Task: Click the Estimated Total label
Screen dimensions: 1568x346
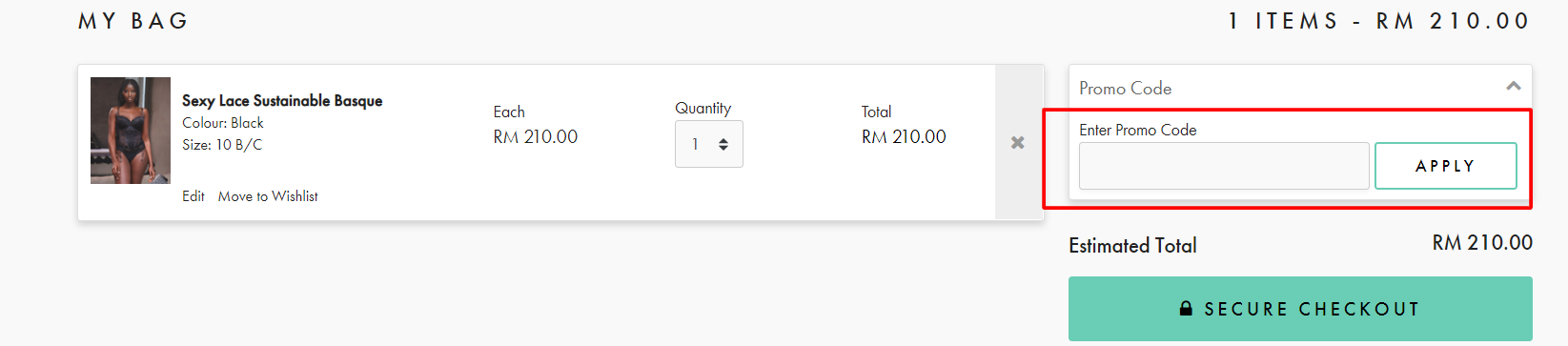Action: 1132,245
